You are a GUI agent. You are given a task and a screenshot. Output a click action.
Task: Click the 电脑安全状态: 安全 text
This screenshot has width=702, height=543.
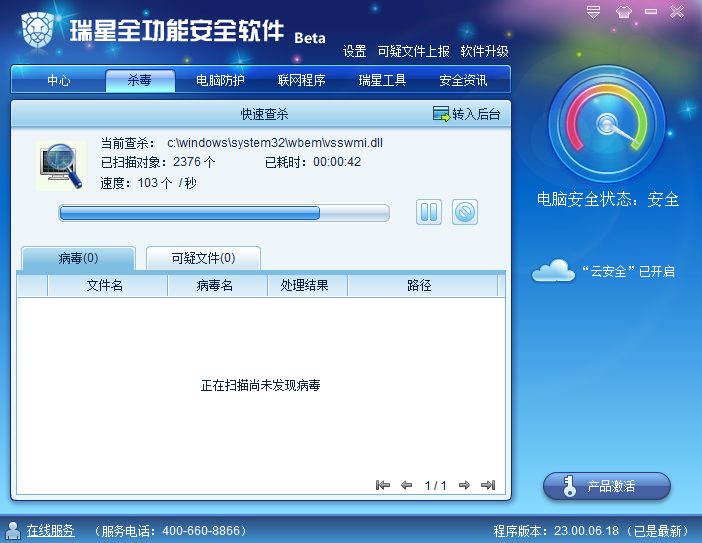[608, 199]
